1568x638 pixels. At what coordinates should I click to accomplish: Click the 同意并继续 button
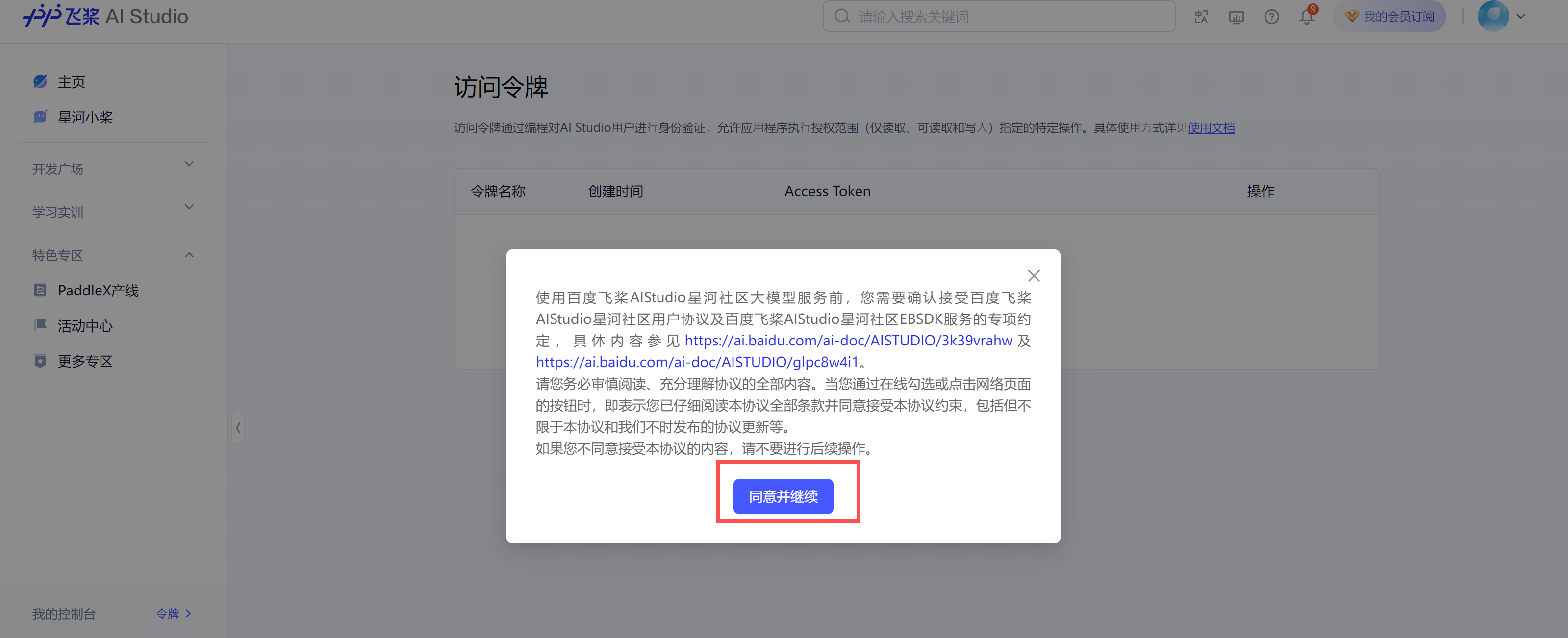783,496
